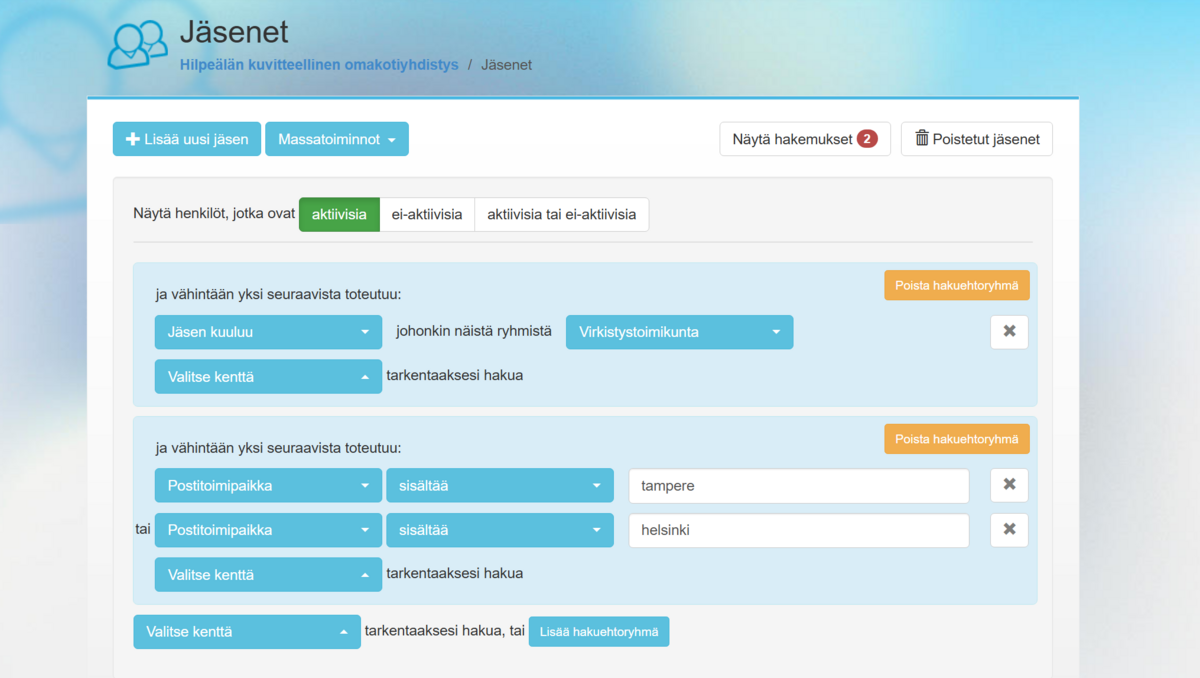
Task: Select aktiivisia tai ei-aktiivisia option
Action: 561,214
